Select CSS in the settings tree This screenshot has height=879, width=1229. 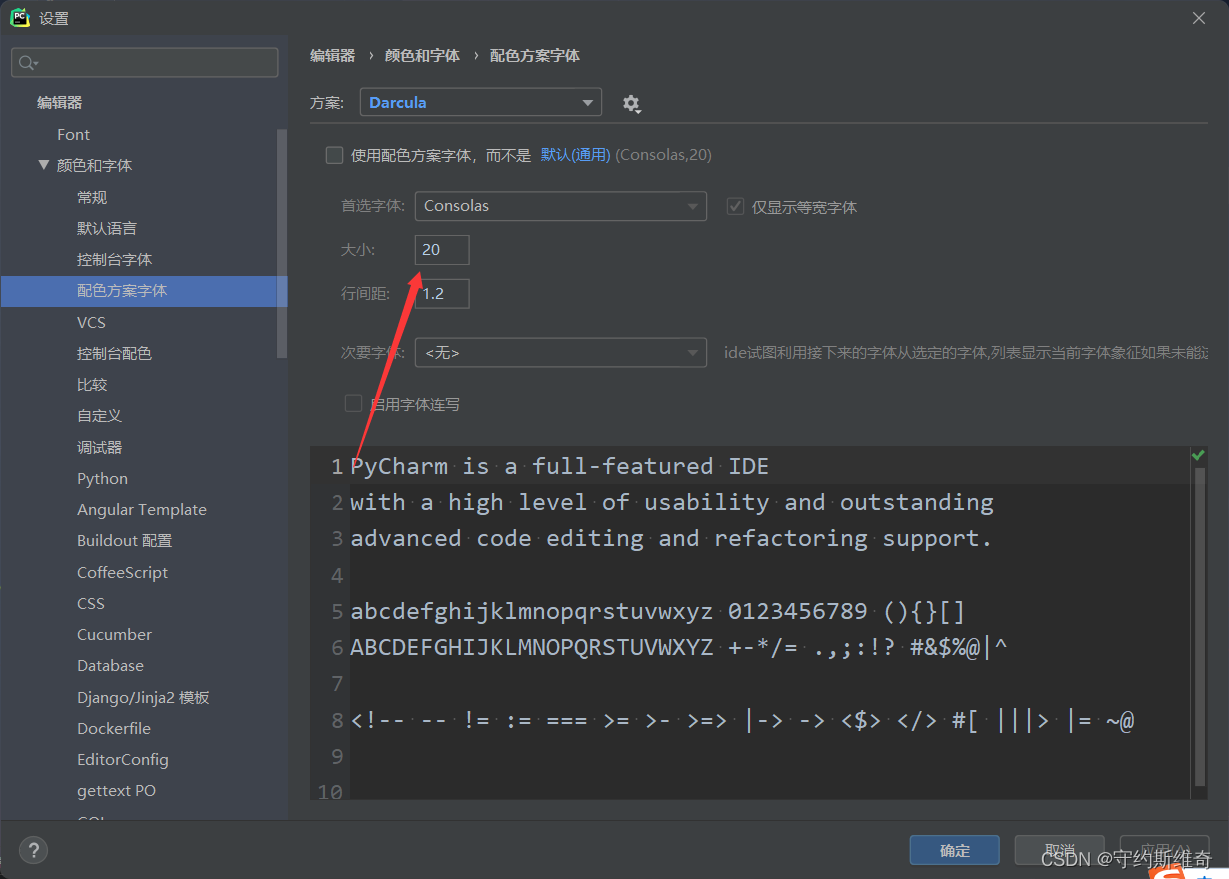pyautogui.click(x=91, y=603)
